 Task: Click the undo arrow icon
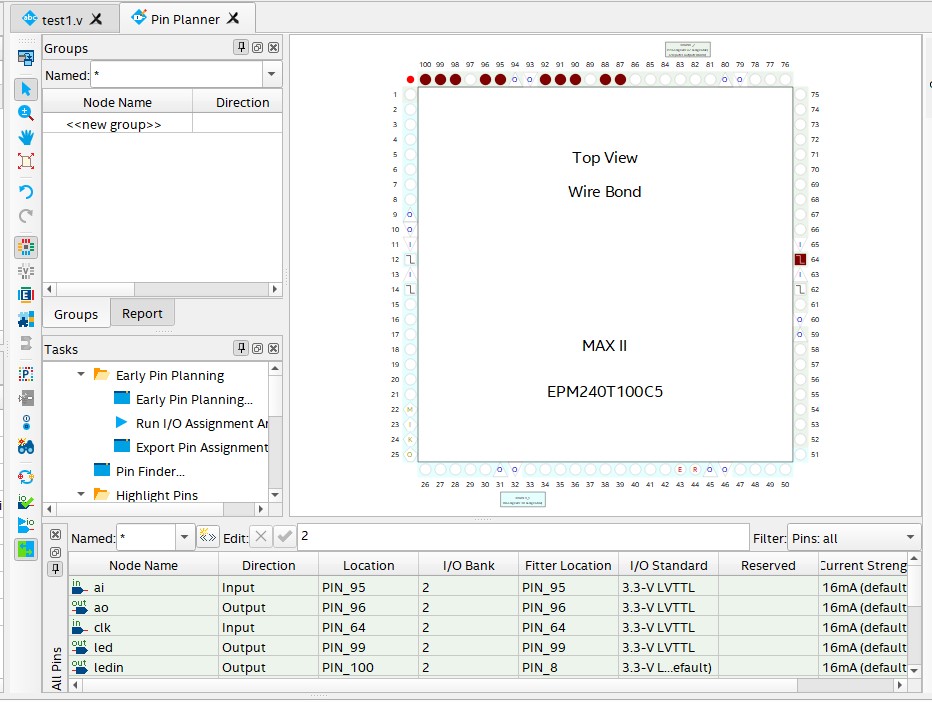26,191
